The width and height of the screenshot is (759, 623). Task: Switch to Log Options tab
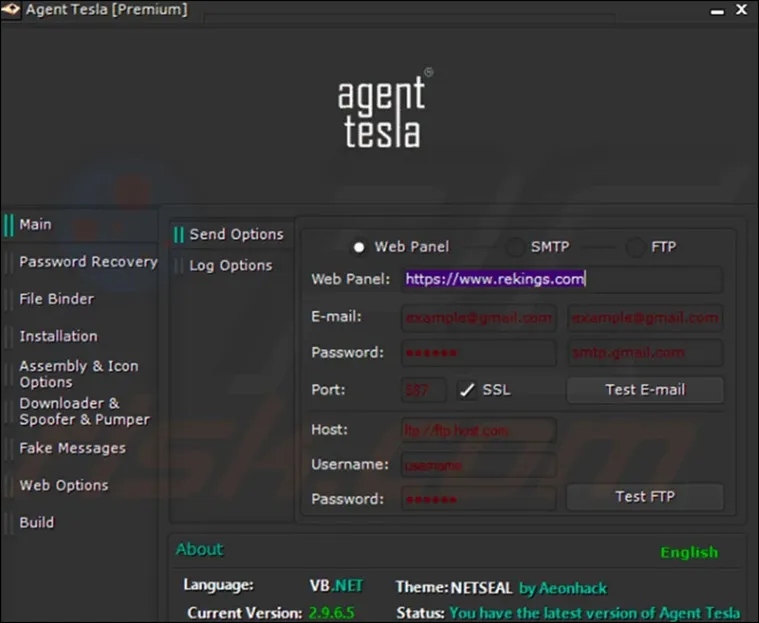pyautogui.click(x=230, y=265)
